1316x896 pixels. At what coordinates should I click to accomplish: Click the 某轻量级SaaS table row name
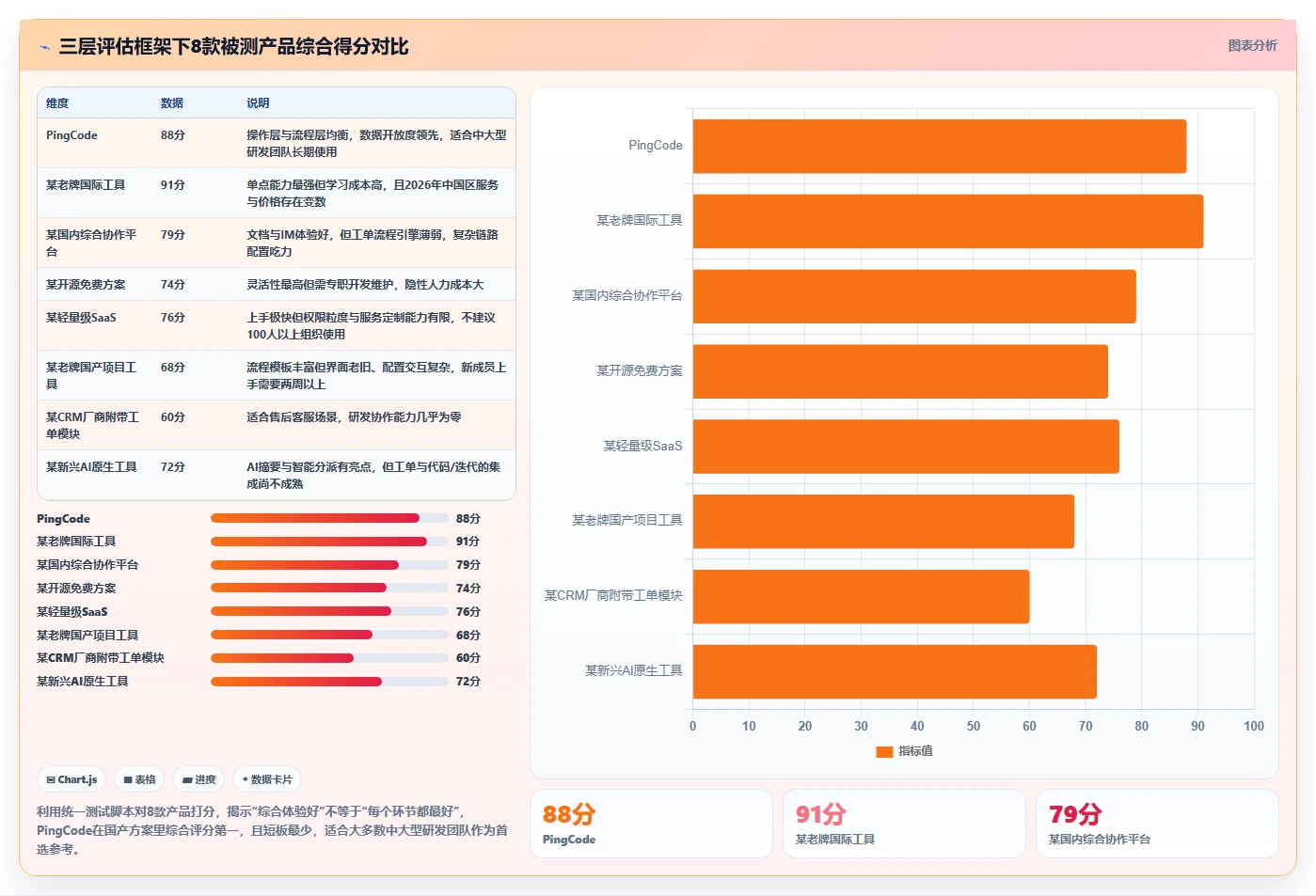81,318
